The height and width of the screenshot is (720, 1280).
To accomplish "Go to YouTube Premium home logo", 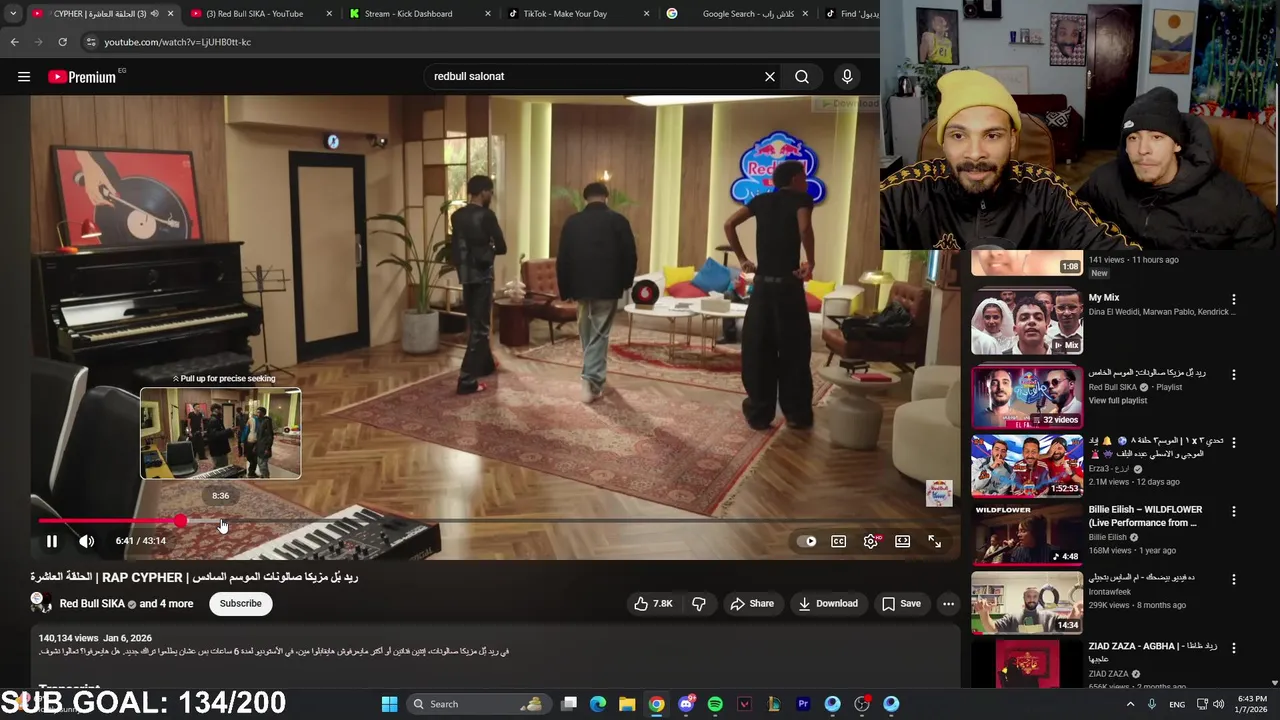I will pyautogui.click(x=82, y=77).
